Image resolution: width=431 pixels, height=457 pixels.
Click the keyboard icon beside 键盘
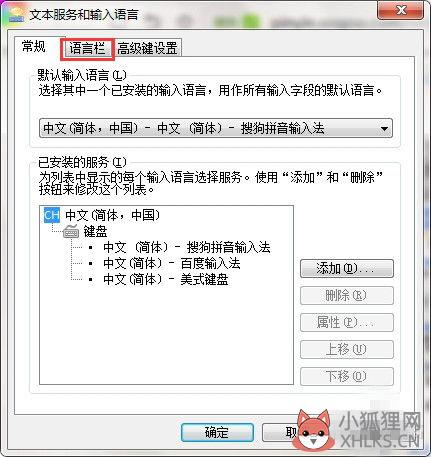pyautogui.click(x=71, y=231)
